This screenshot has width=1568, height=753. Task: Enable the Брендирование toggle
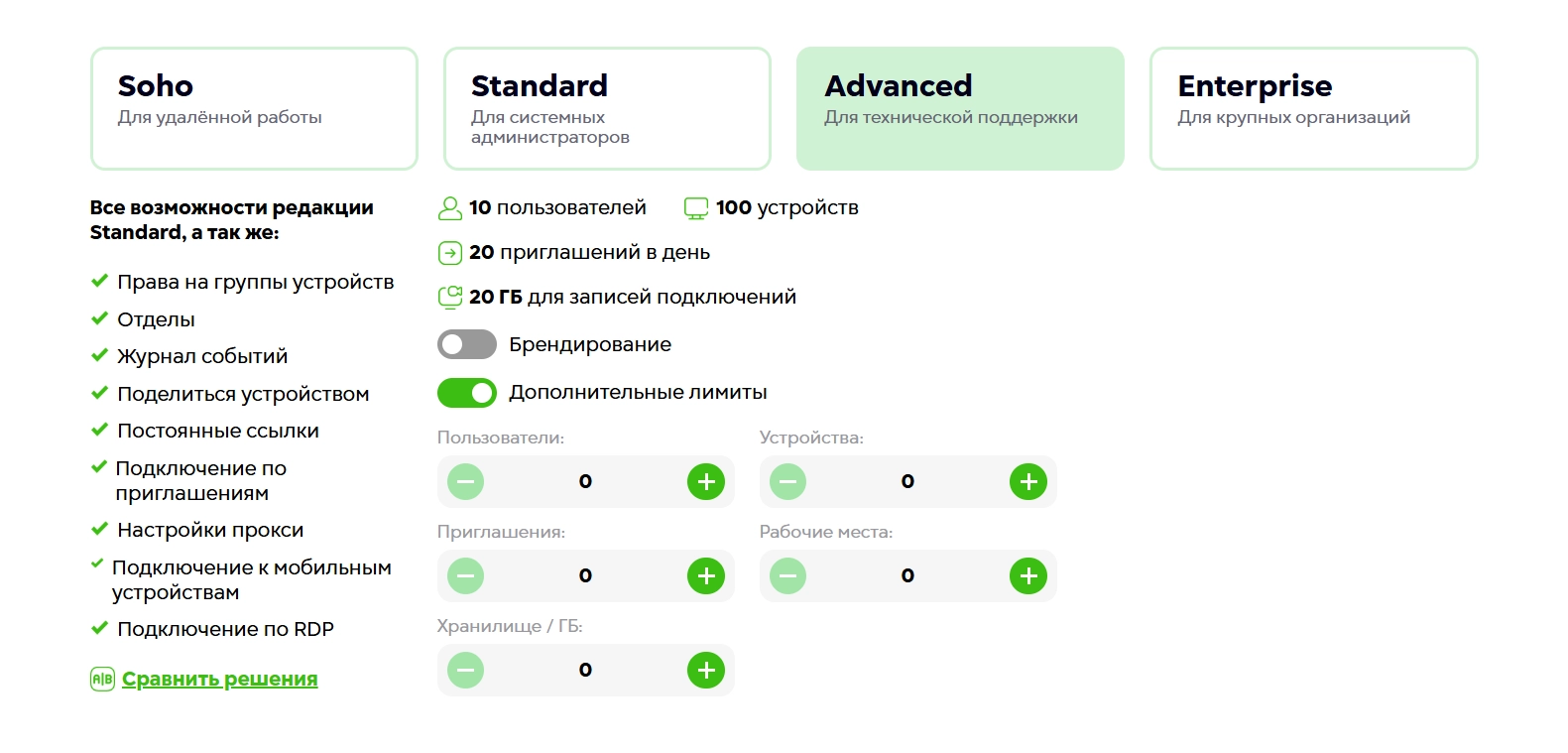[x=467, y=344]
